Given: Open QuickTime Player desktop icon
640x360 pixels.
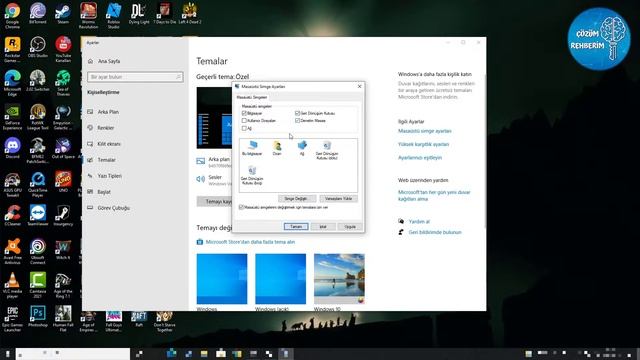Looking at the screenshot, I should click(38, 184).
